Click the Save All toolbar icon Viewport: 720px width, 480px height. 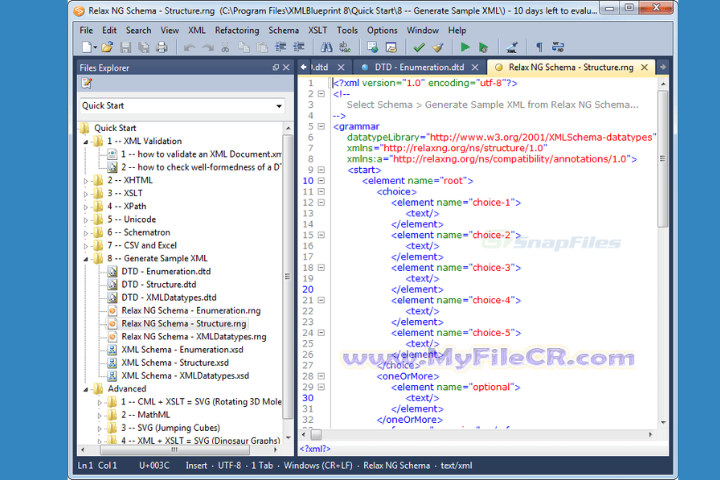coord(144,47)
